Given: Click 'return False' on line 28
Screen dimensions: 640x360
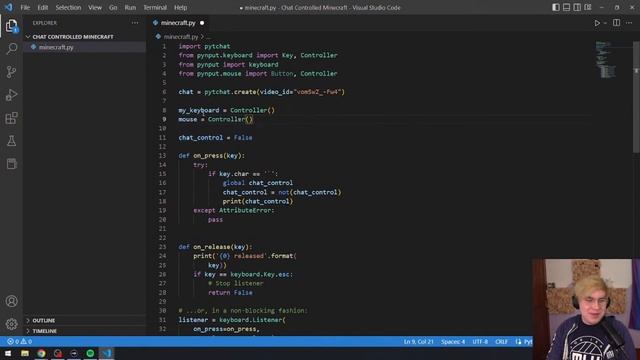Looking at the screenshot, I should 230,293.
